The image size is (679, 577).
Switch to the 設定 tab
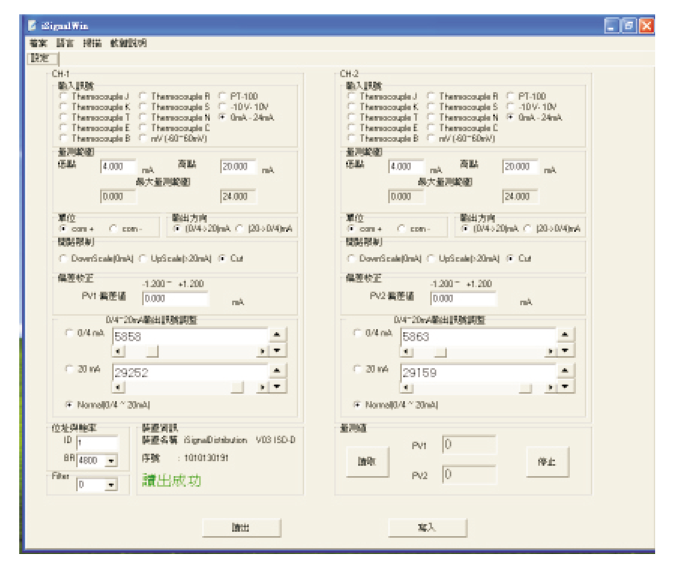tap(42, 58)
